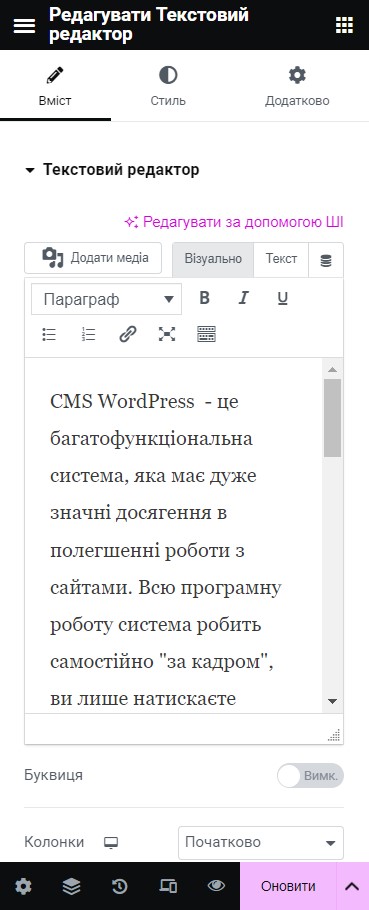
Task: Open revision history
Action: tap(120, 886)
